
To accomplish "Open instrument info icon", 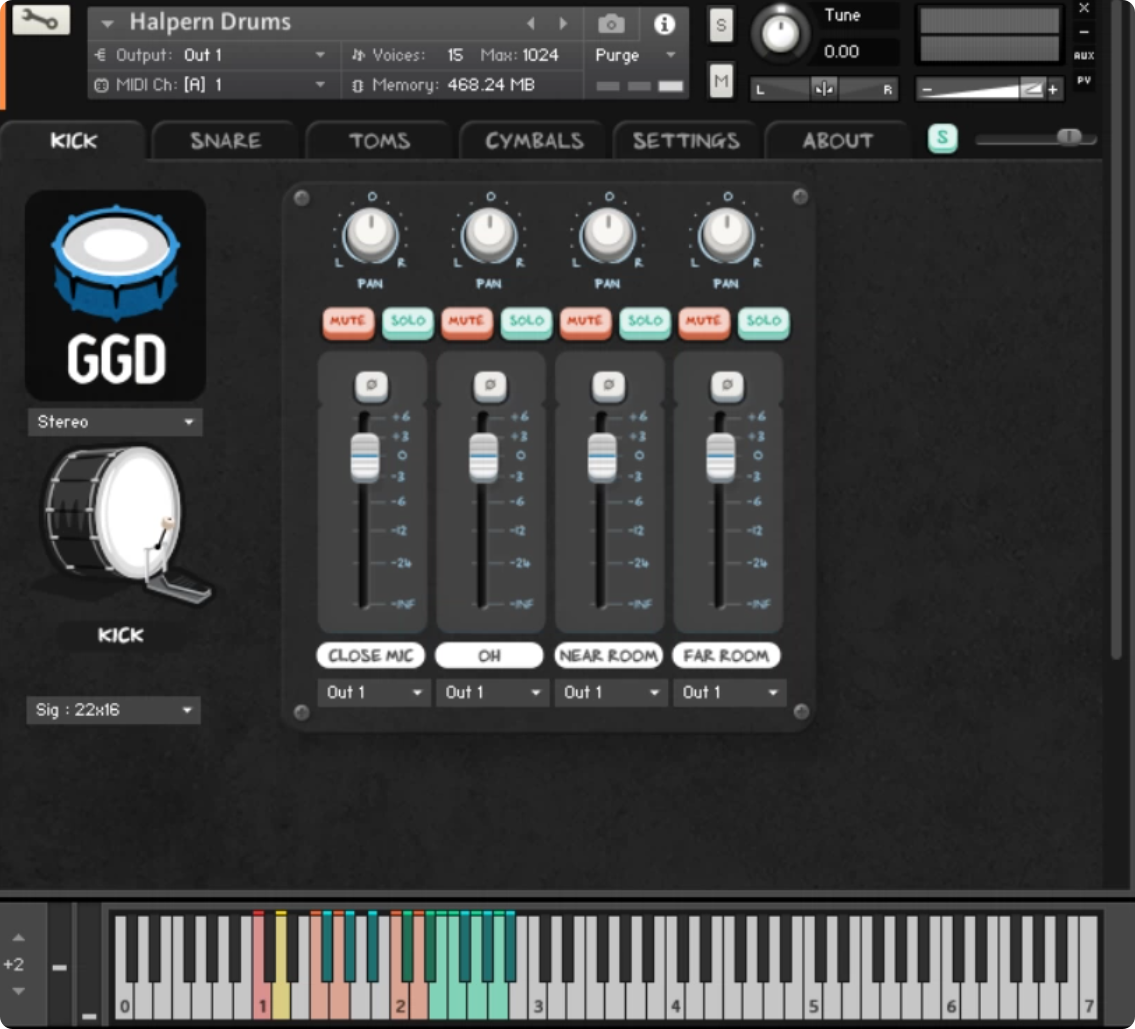I will [664, 24].
